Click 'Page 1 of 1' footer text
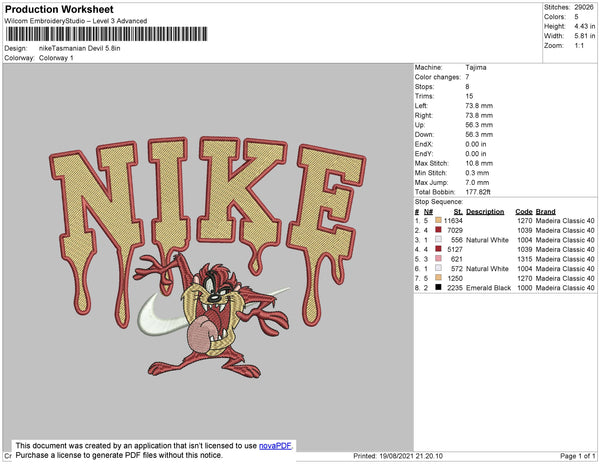600x464 pixels. click(578, 456)
